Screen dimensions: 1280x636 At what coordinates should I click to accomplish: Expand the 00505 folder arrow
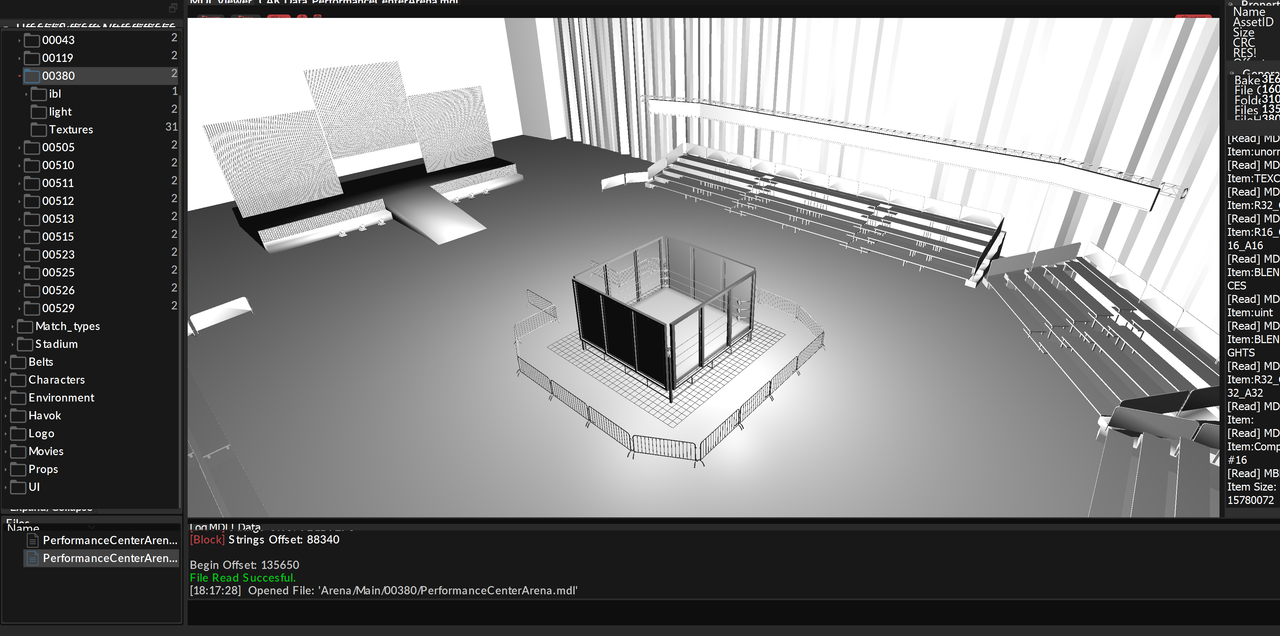pyautogui.click(x=19, y=147)
